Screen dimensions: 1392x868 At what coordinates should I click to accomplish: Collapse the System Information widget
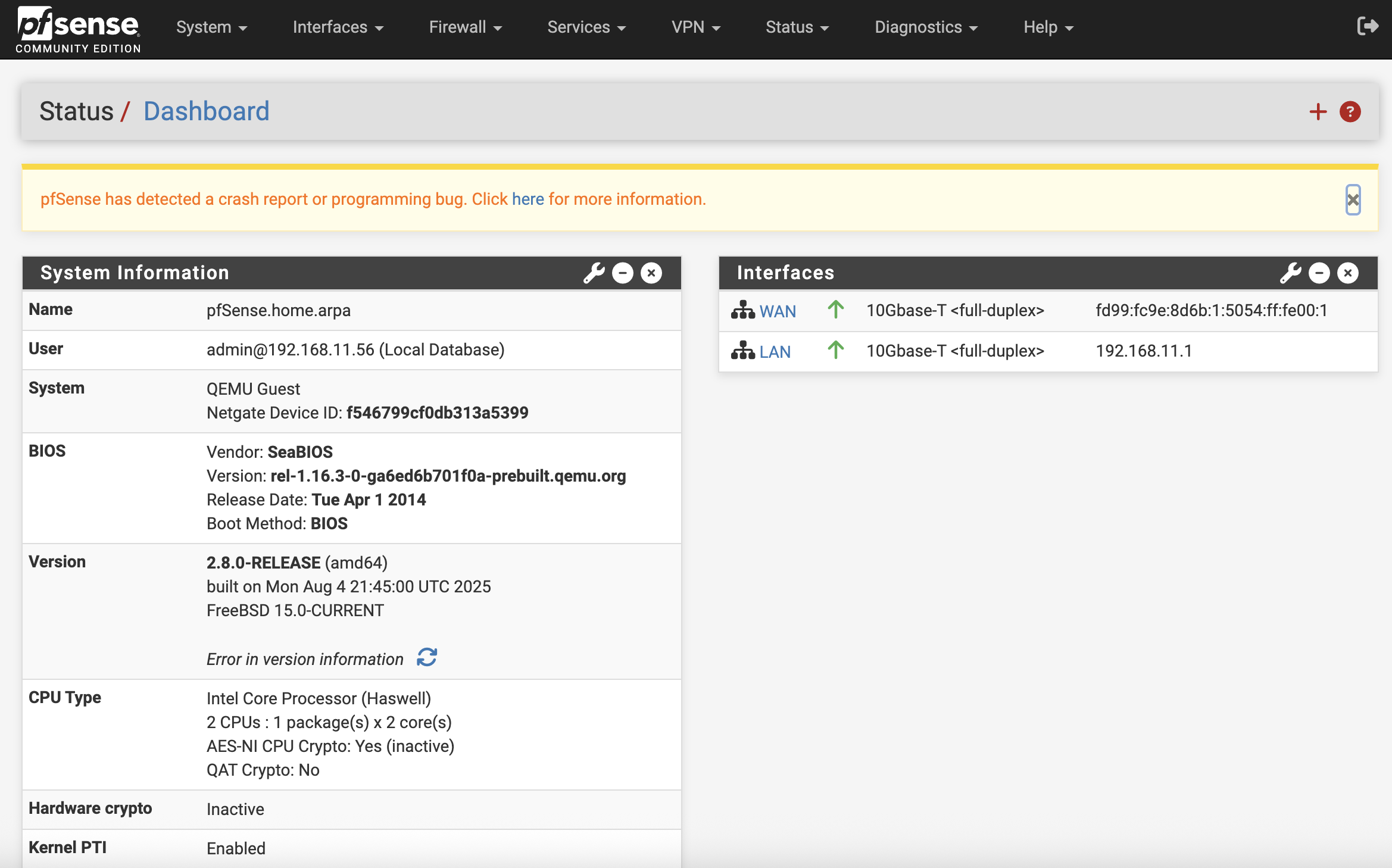click(623, 273)
